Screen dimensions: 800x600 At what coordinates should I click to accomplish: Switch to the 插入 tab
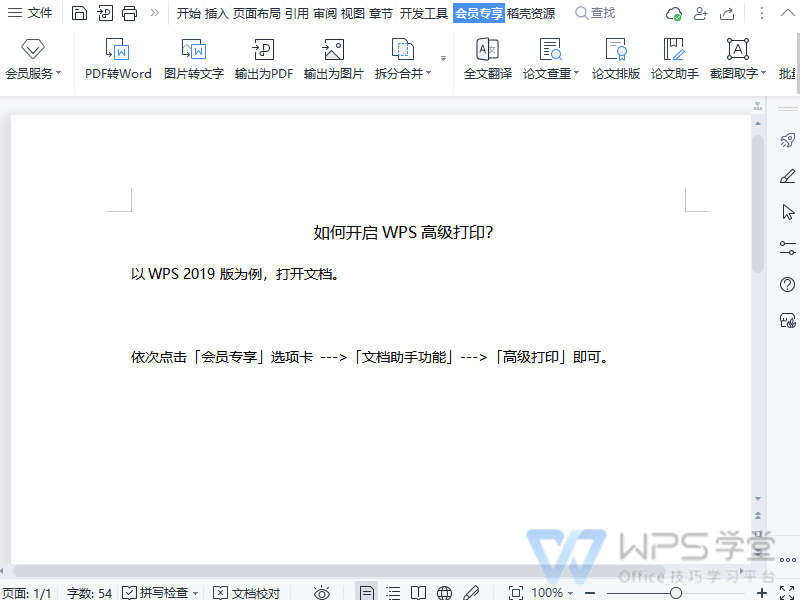pyautogui.click(x=216, y=13)
